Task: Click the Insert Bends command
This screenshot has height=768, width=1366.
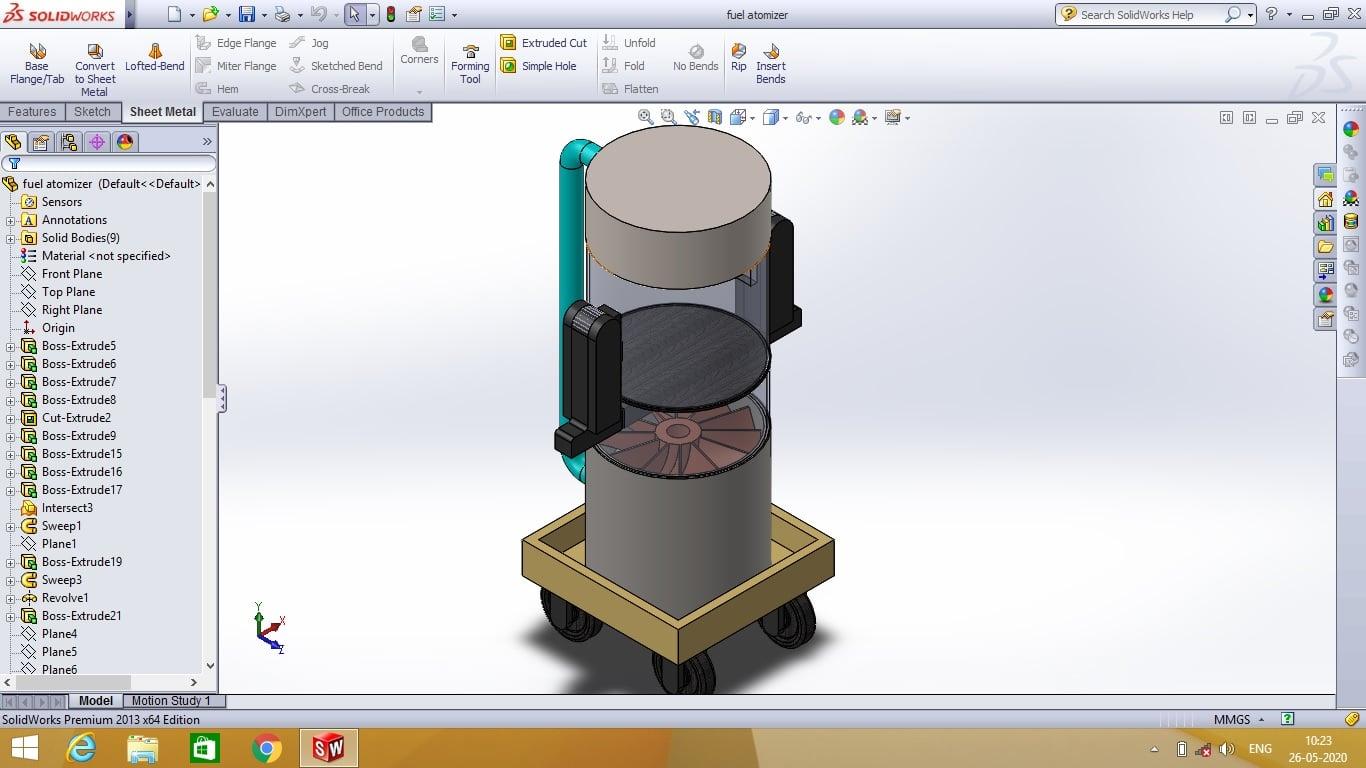Action: tap(770, 62)
